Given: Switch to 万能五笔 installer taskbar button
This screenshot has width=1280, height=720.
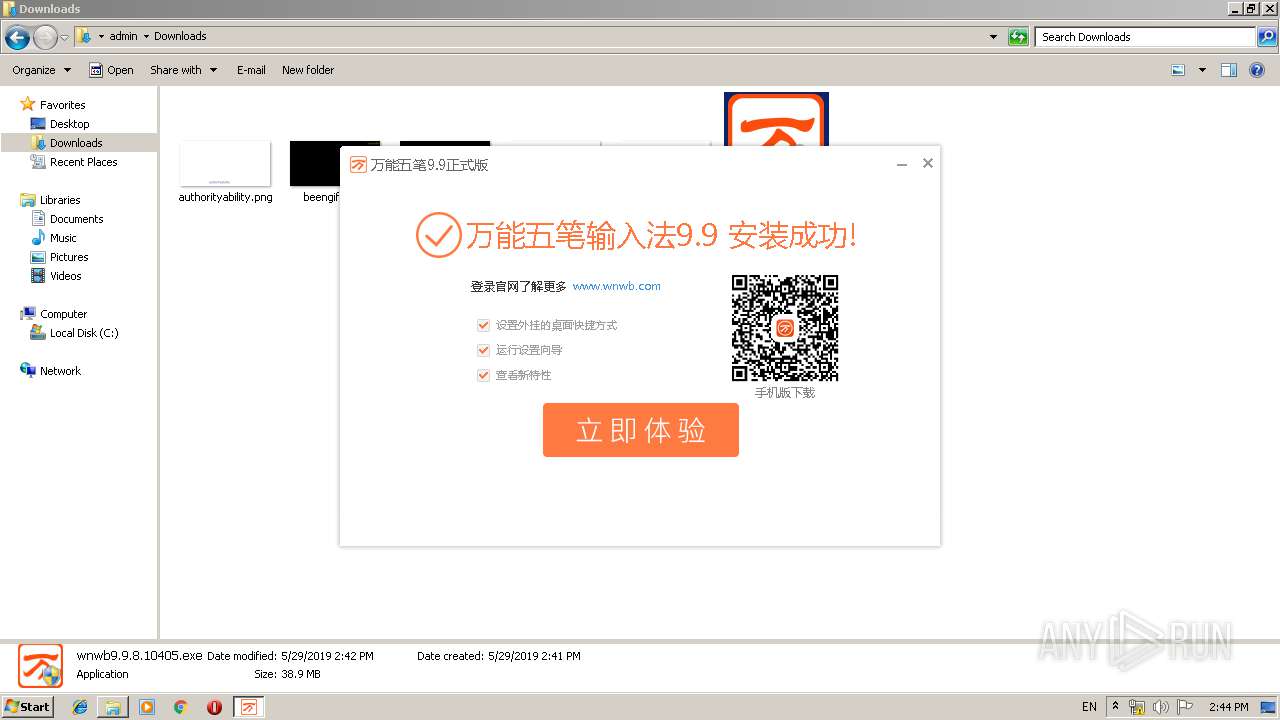Looking at the screenshot, I should [x=249, y=707].
